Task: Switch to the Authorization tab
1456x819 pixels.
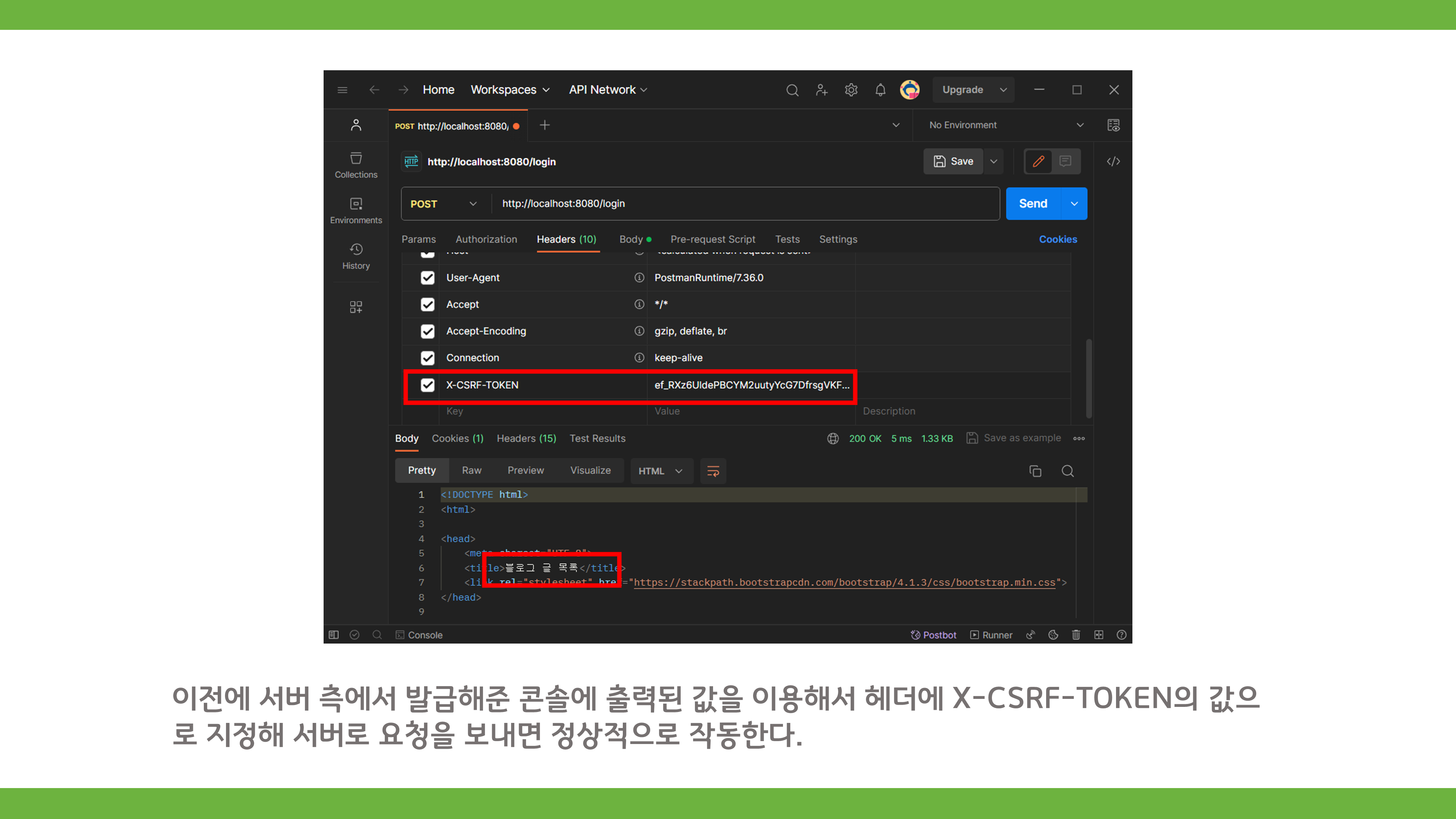Action: tap(486, 239)
